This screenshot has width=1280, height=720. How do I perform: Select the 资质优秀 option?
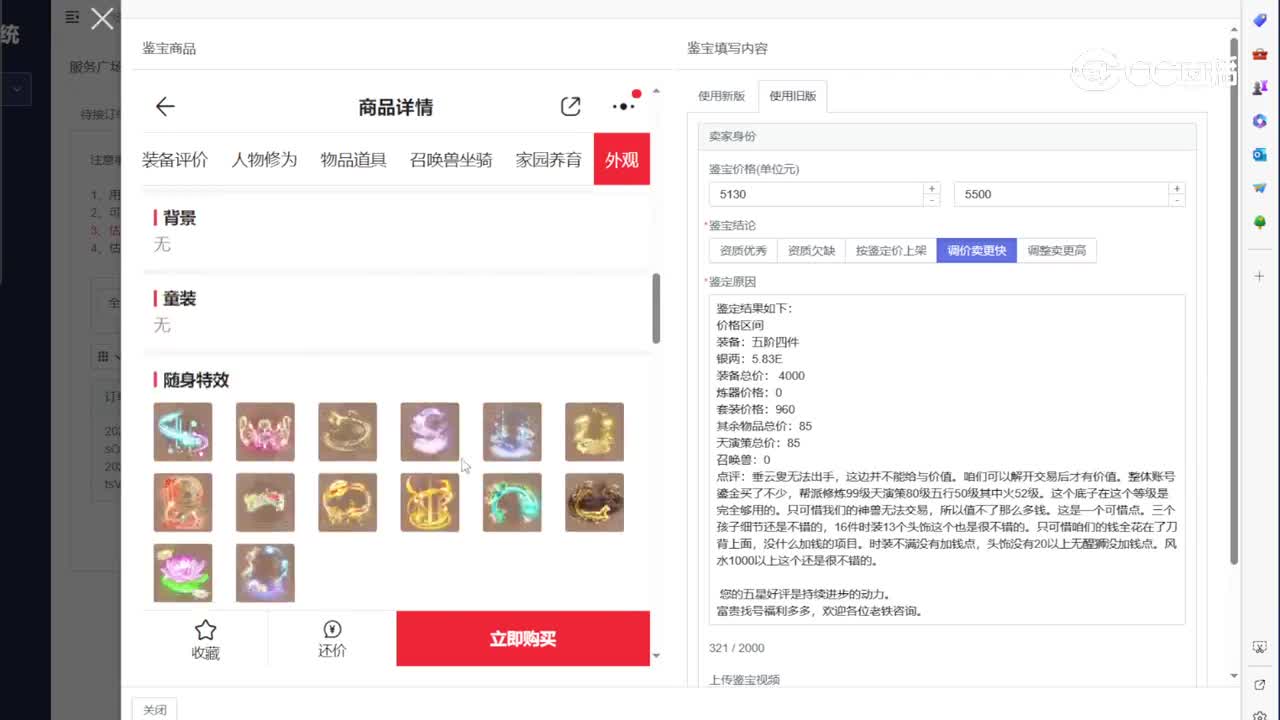coord(742,250)
